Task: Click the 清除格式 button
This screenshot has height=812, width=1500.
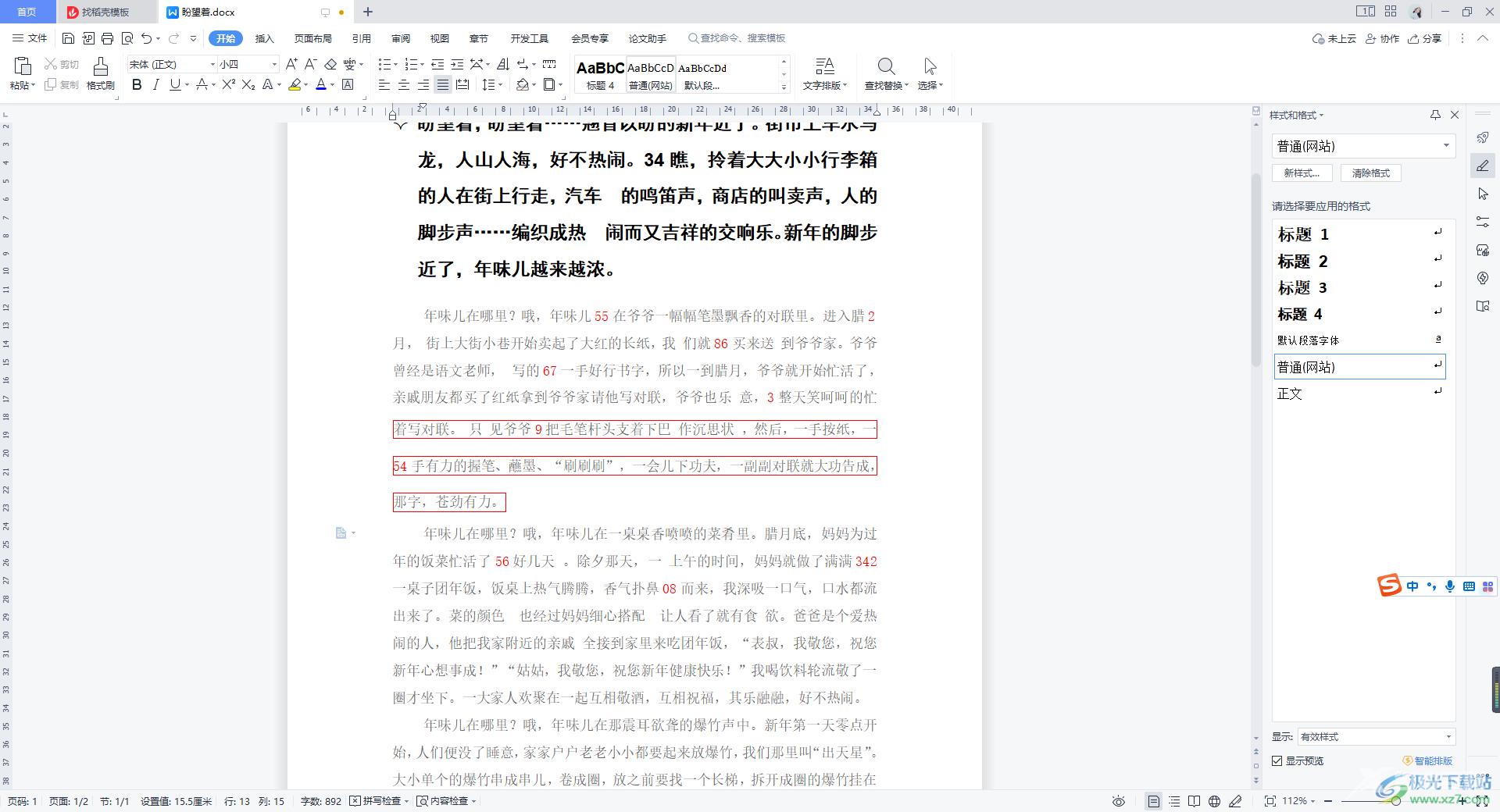Action: 1371,173
